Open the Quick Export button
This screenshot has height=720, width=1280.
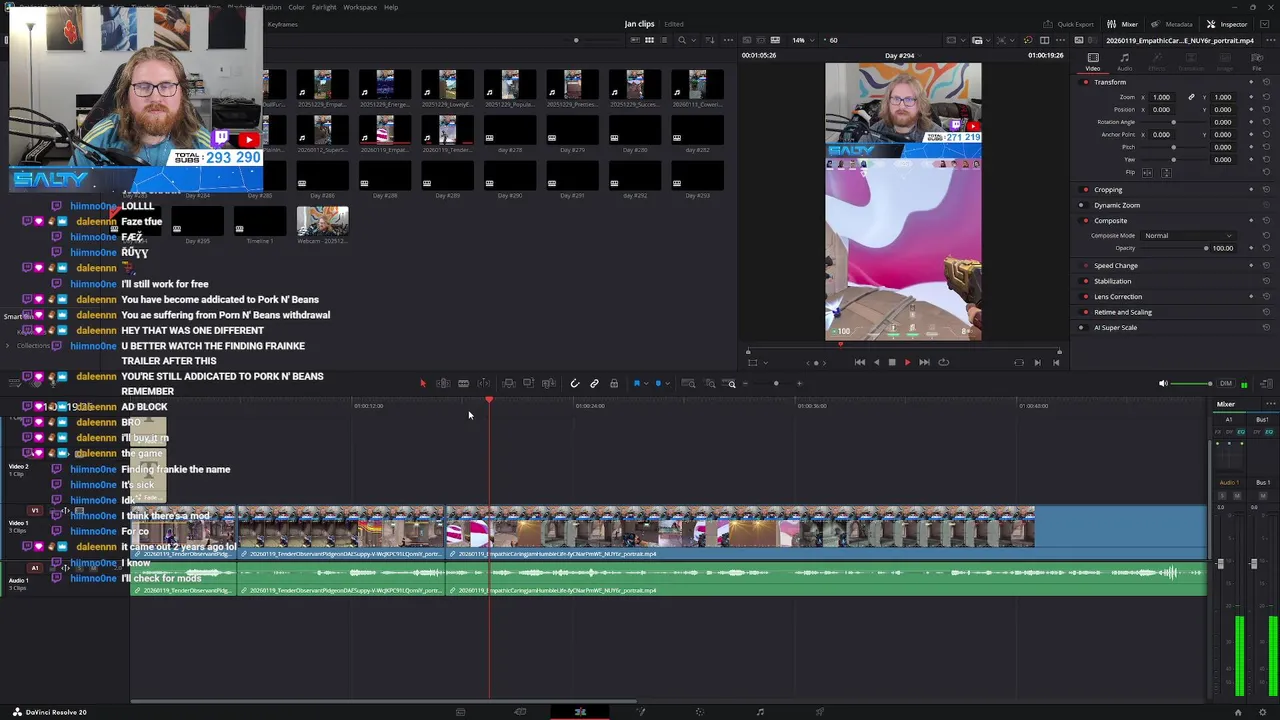1069,24
